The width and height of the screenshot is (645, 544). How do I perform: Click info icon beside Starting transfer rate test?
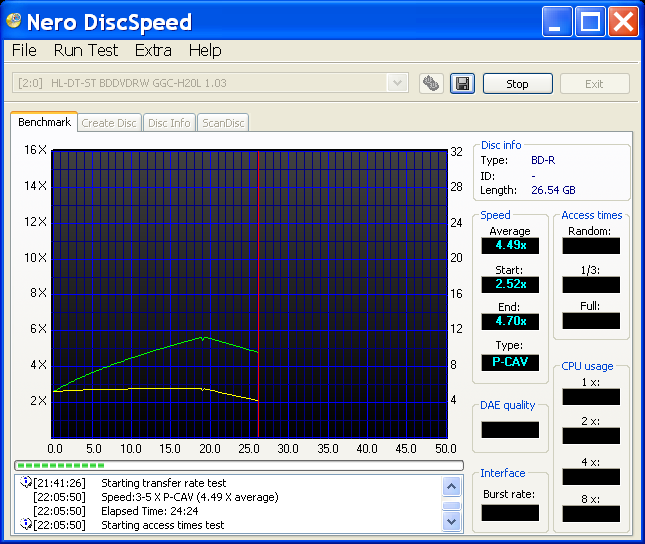(x=26, y=481)
